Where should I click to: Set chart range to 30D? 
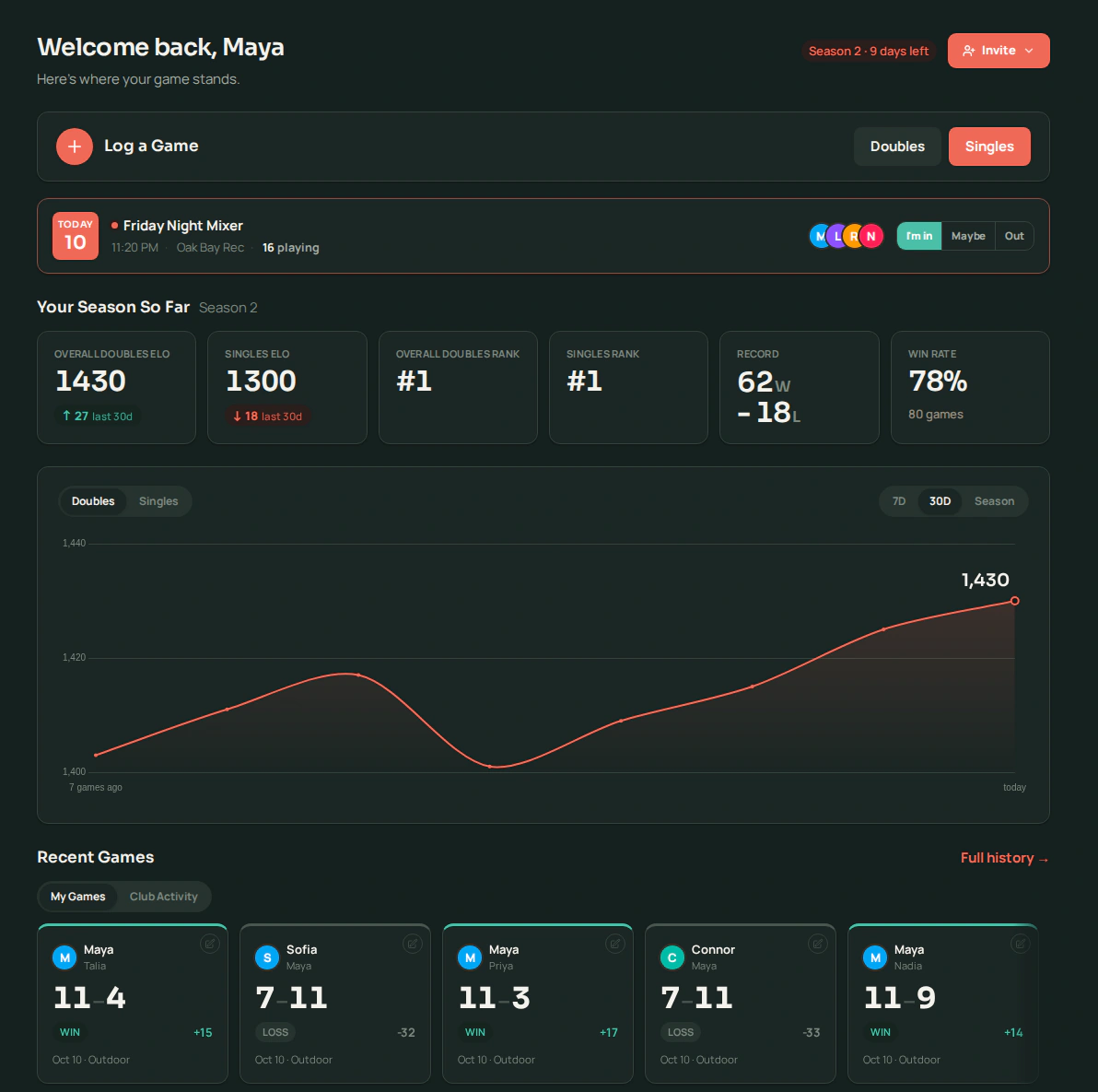pyautogui.click(x=940, y=501)
